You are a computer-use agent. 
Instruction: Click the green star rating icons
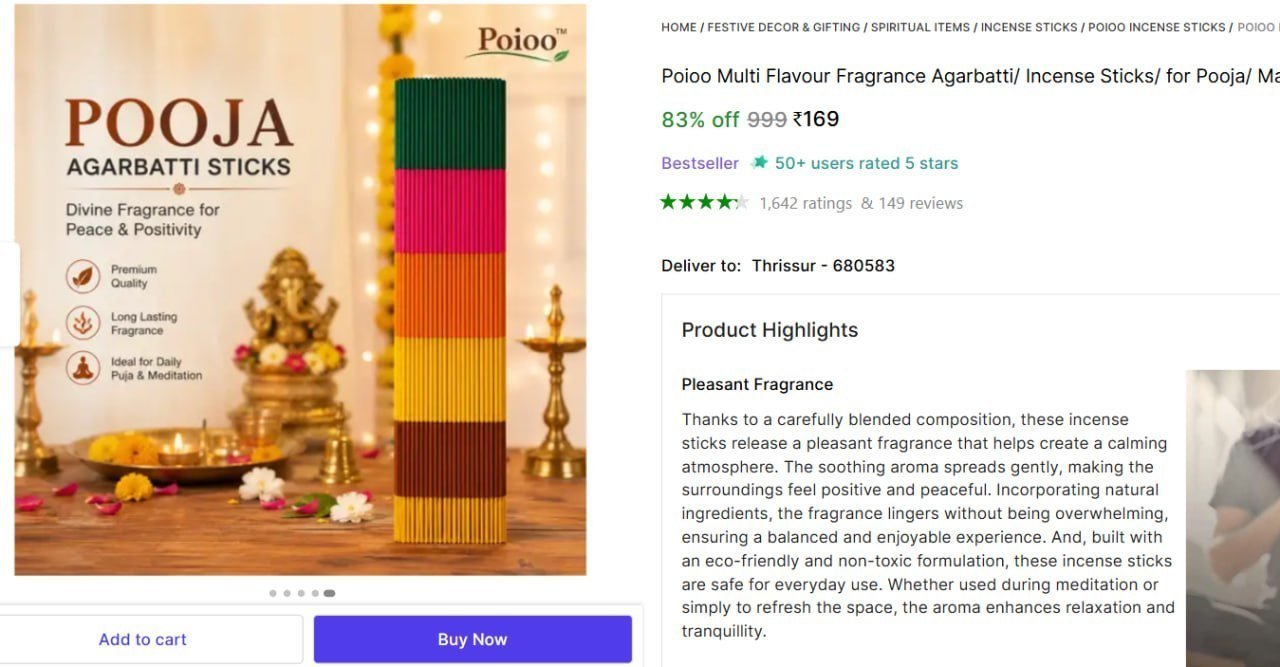click(x=704, y=202)
